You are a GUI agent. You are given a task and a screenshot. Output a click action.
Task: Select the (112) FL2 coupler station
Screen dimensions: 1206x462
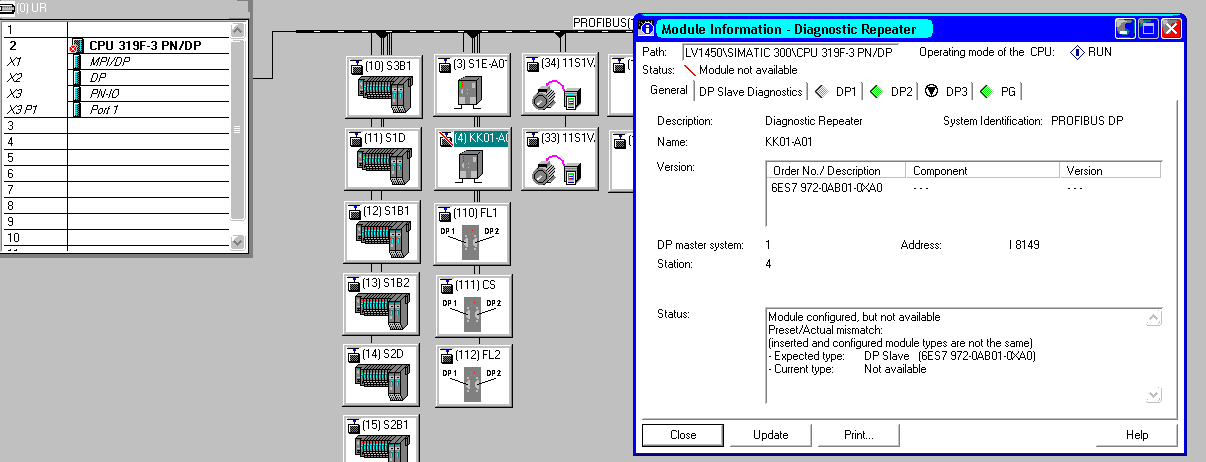click(x=472, y=376)
